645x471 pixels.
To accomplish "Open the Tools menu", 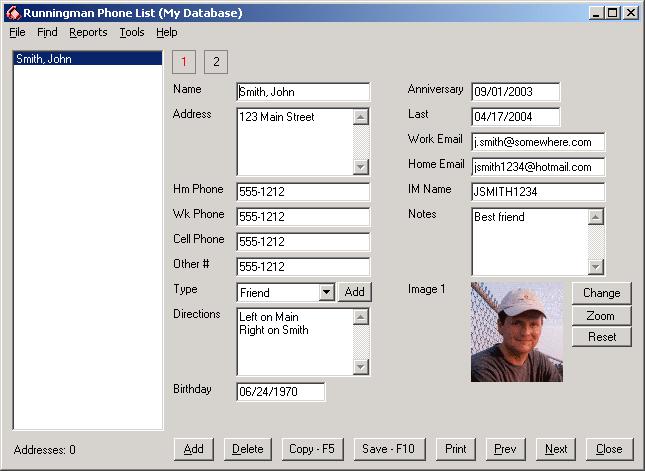I will pos(131,32).
